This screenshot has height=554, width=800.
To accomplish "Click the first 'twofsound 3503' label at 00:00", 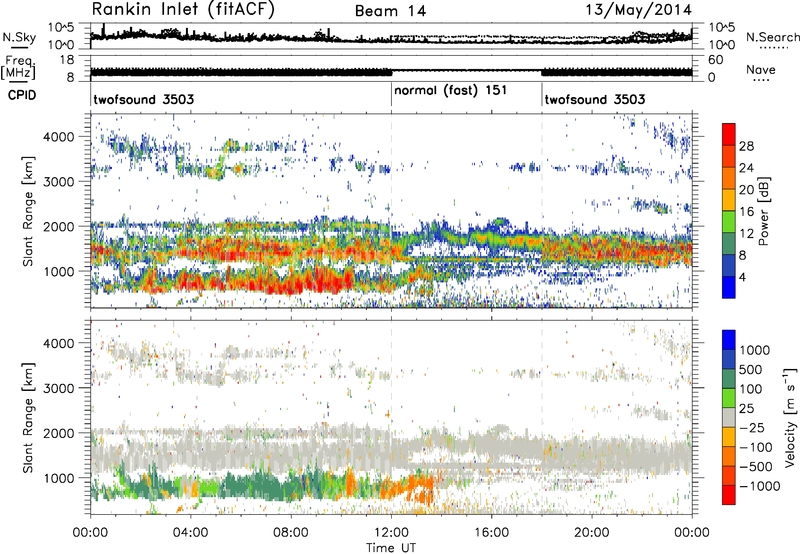I will (144, 99).
